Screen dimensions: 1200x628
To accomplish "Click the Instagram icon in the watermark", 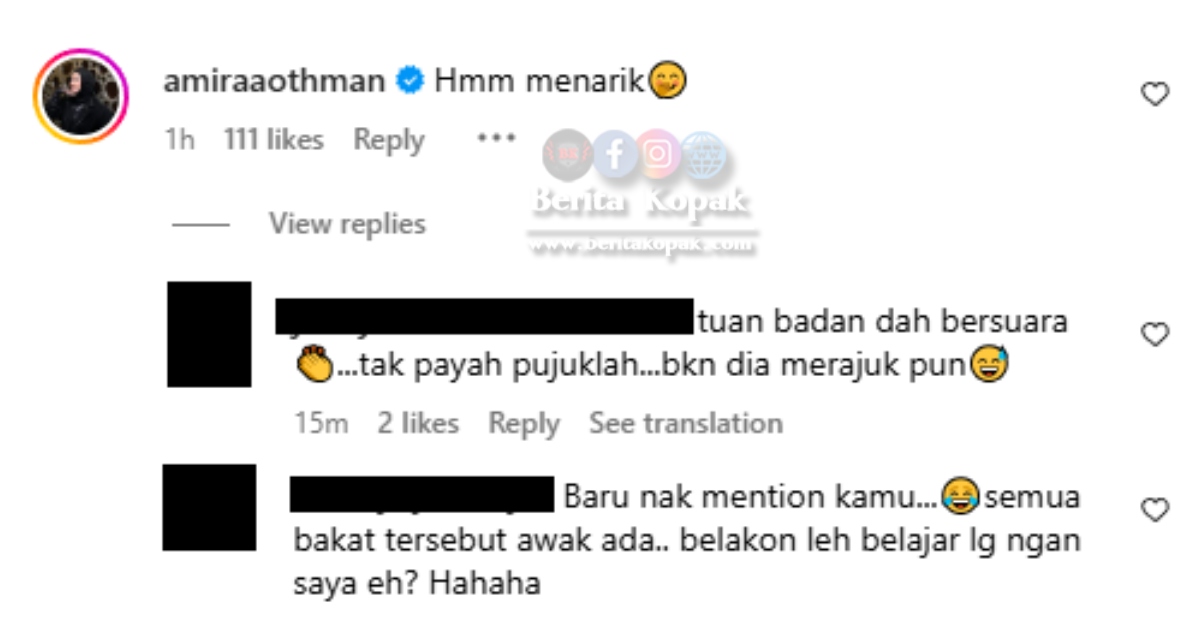I will 657,155.
